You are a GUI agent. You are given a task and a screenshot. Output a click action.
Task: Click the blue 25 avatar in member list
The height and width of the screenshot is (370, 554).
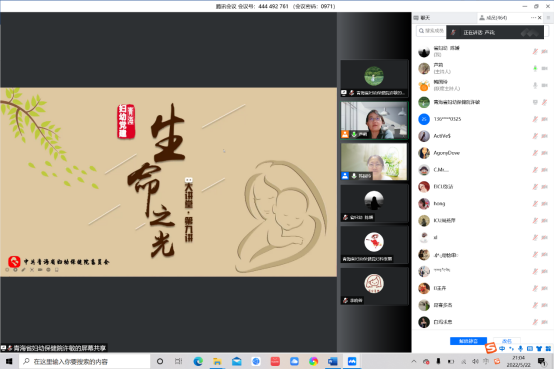coord(424,119)
